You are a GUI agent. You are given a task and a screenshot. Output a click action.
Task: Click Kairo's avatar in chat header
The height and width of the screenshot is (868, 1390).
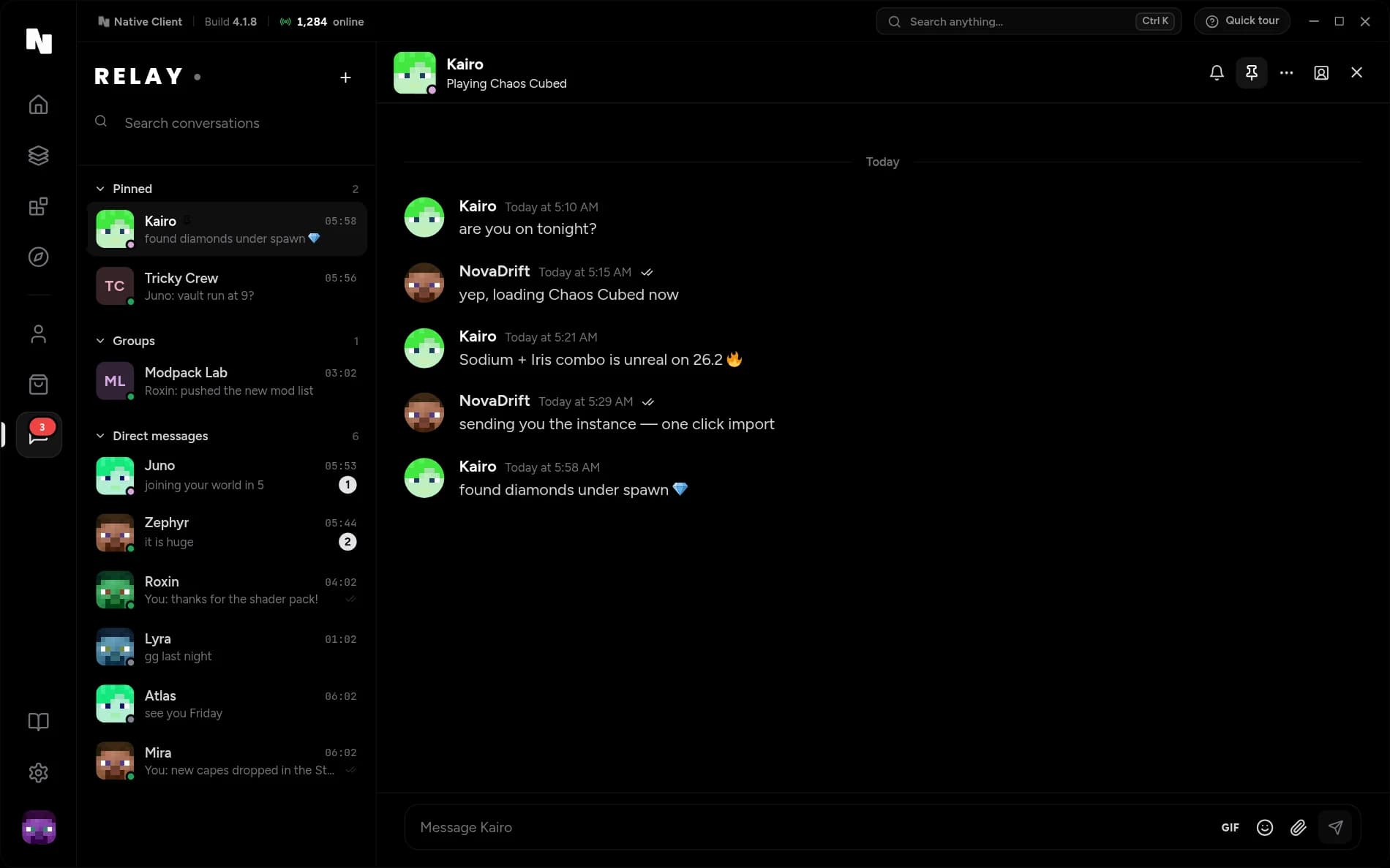pos(415,72)
